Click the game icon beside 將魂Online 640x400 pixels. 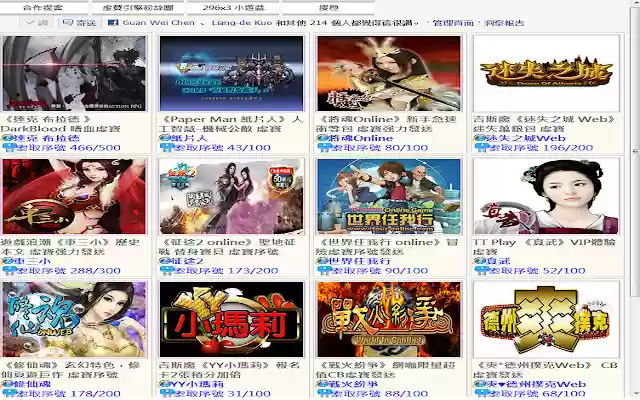click(x=322, y=138)
